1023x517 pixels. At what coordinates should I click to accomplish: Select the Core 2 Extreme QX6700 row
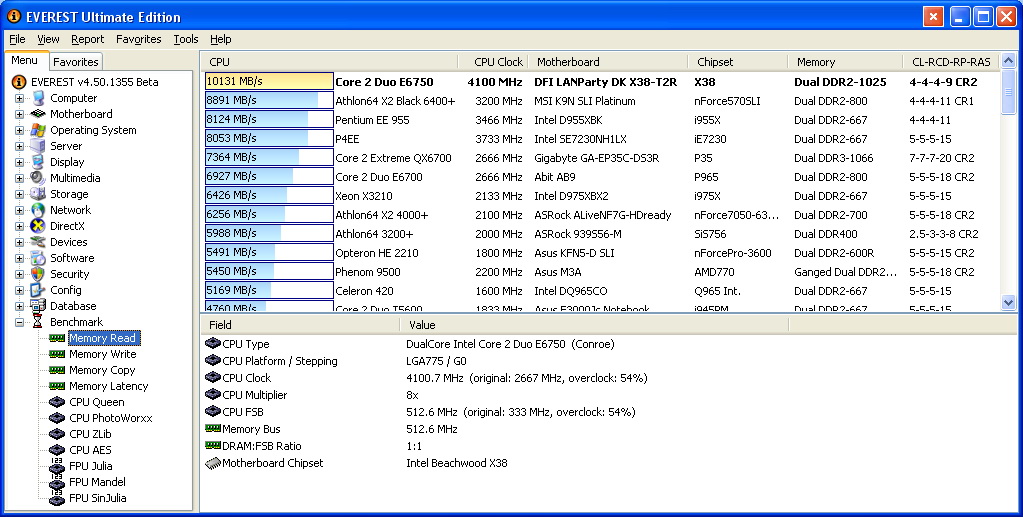click(x=602, y=157)
